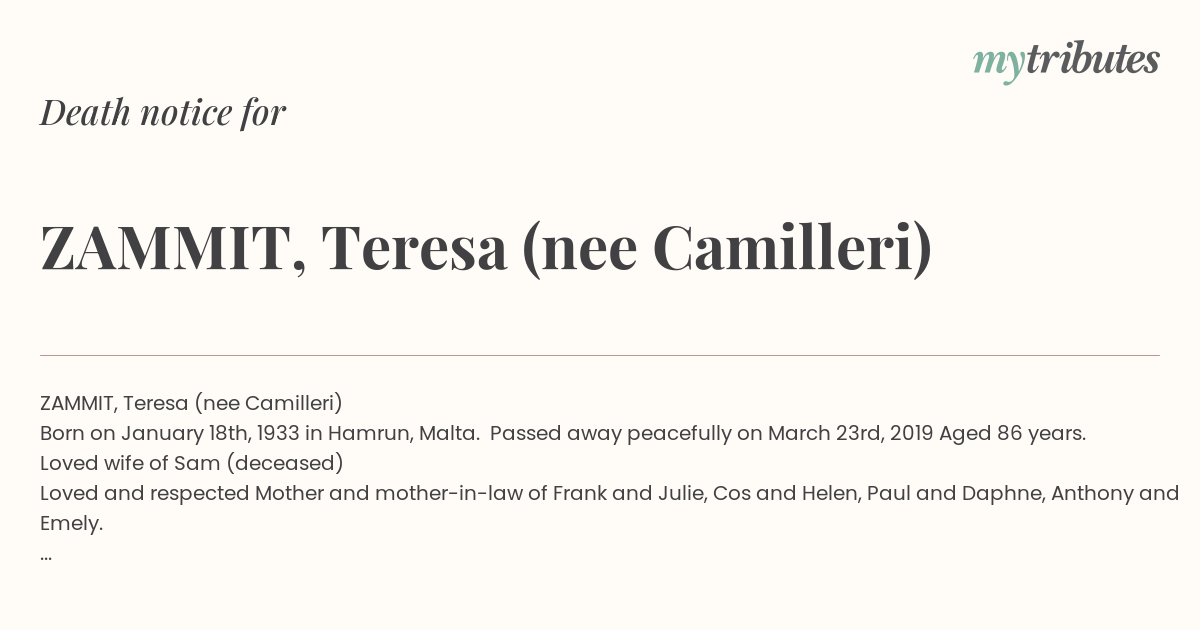Screen dimensions: 1200x630
Task: Click the names "Frank and Julie"
Action: 629,493
